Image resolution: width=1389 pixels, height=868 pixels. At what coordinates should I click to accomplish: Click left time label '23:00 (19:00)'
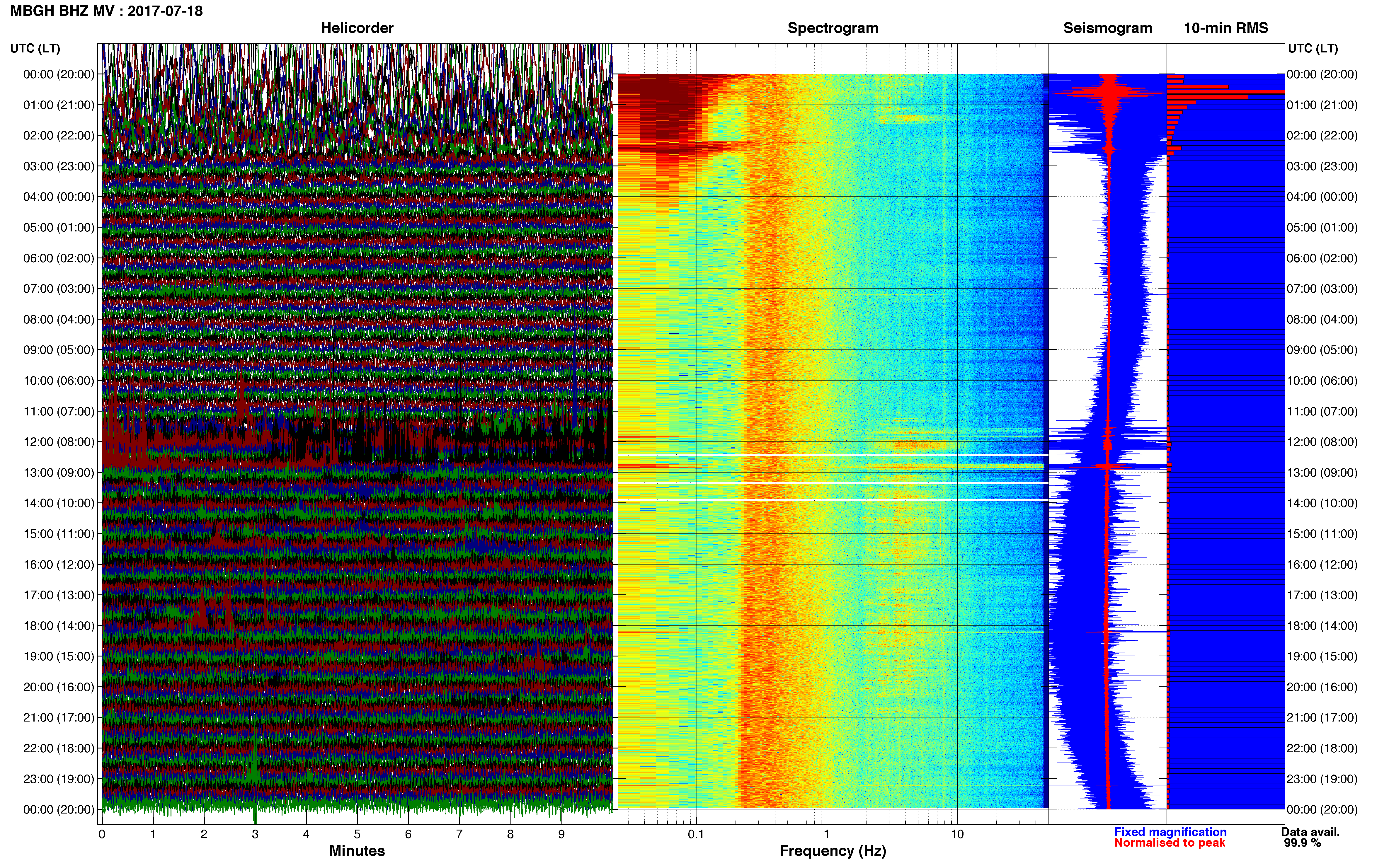59,779
